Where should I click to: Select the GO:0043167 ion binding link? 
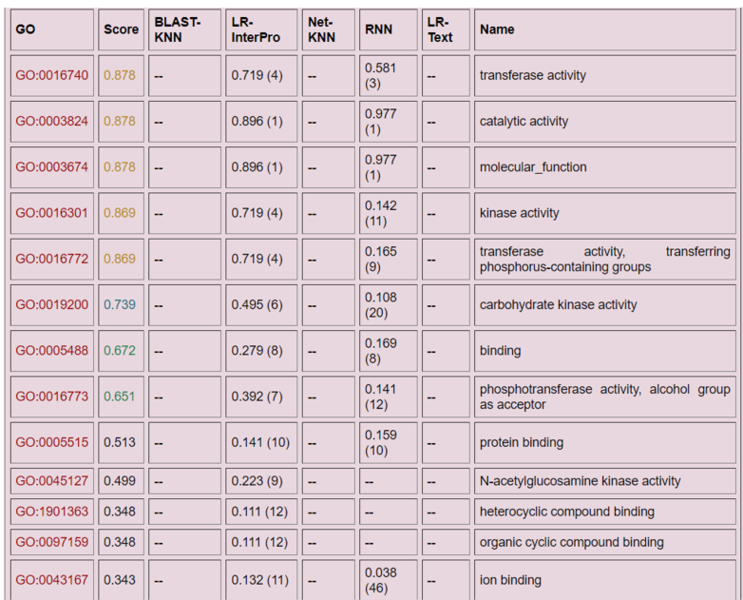[x=52, y=580]
